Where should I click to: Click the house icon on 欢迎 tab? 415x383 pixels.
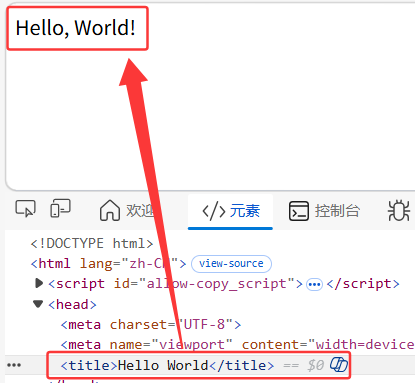click(110, 210)
